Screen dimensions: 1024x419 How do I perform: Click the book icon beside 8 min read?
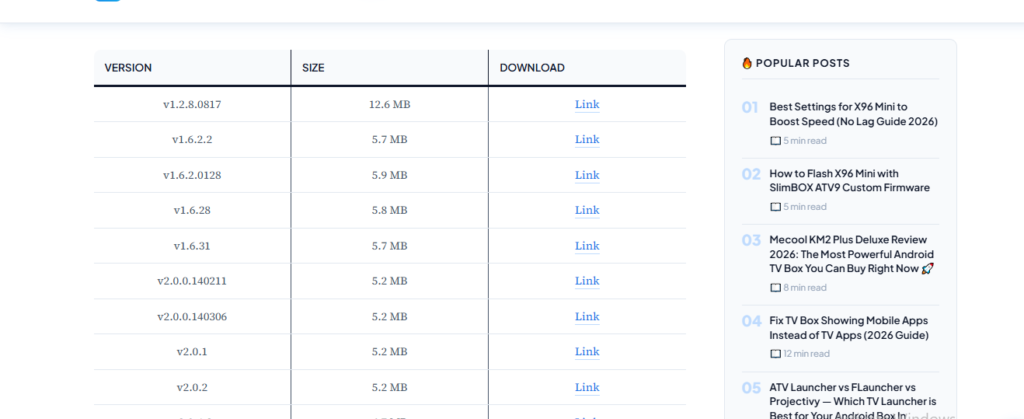[x=775, y=288]
